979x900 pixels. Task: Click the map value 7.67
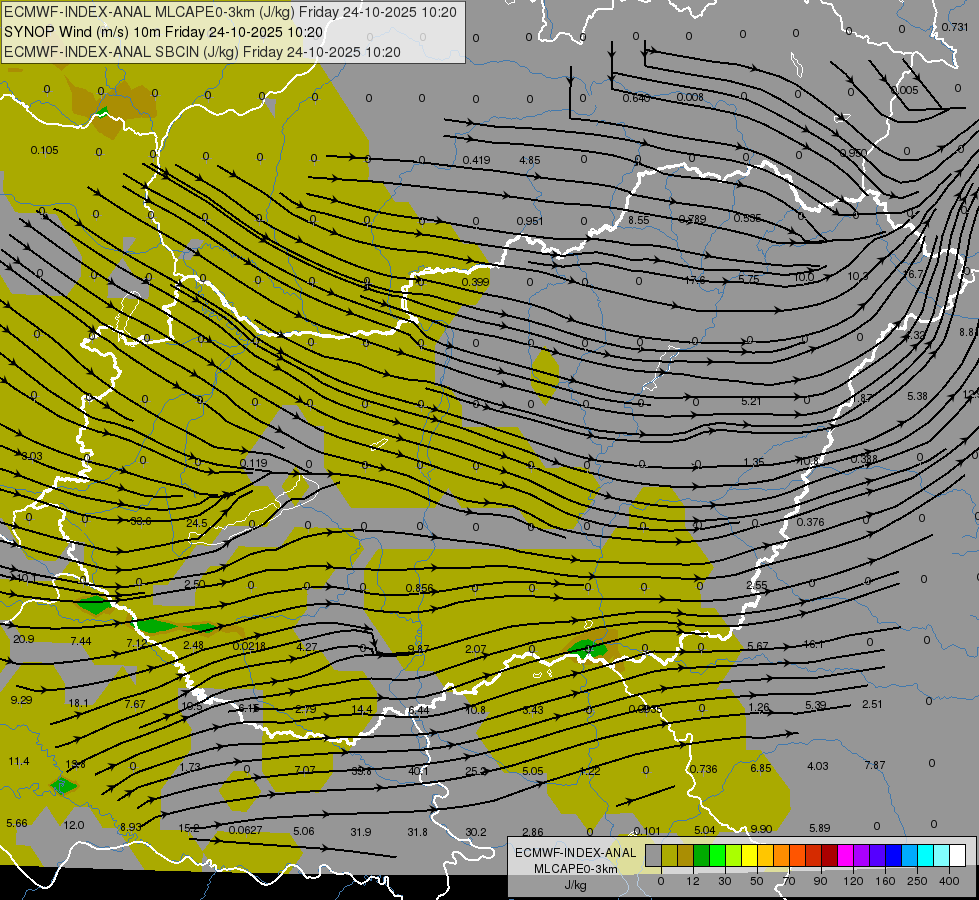[135, 704]
